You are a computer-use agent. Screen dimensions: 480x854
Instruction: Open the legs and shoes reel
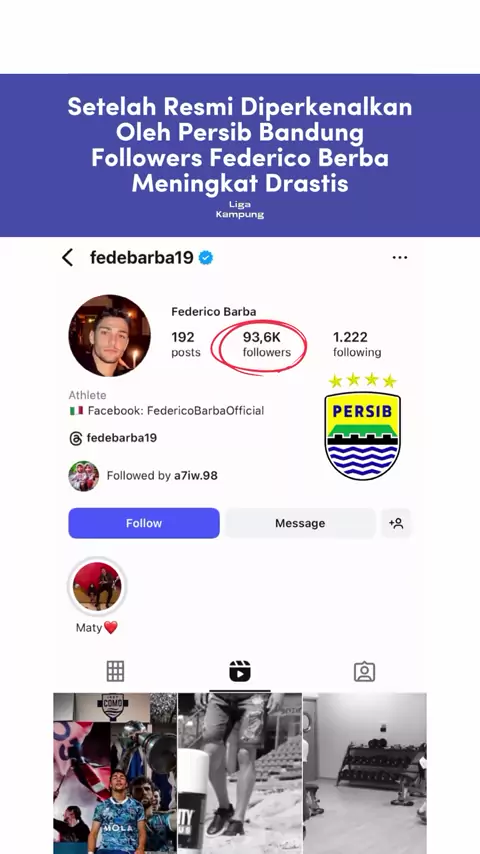[x=240, y=773]
